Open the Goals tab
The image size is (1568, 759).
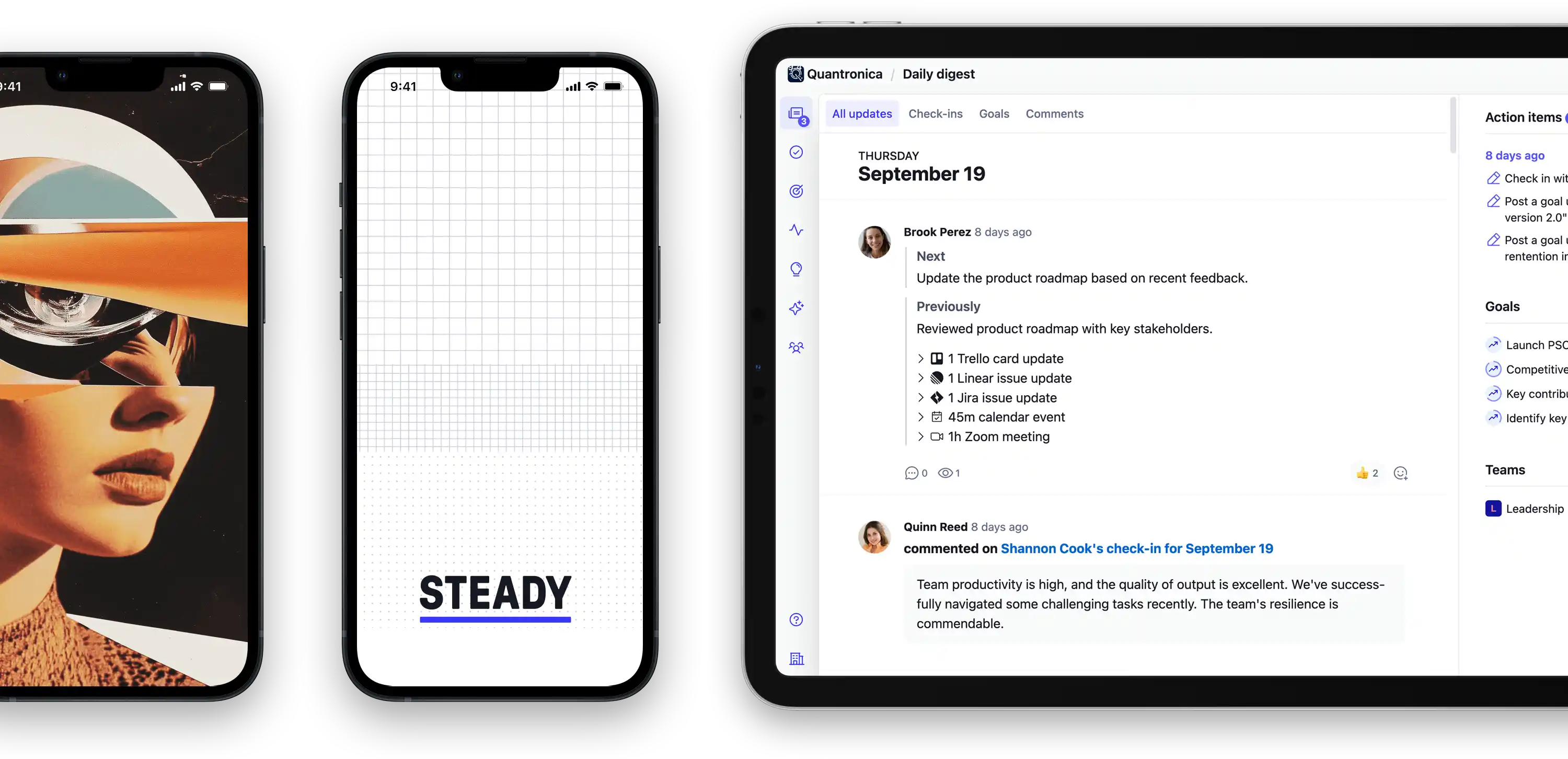(993, 113)
